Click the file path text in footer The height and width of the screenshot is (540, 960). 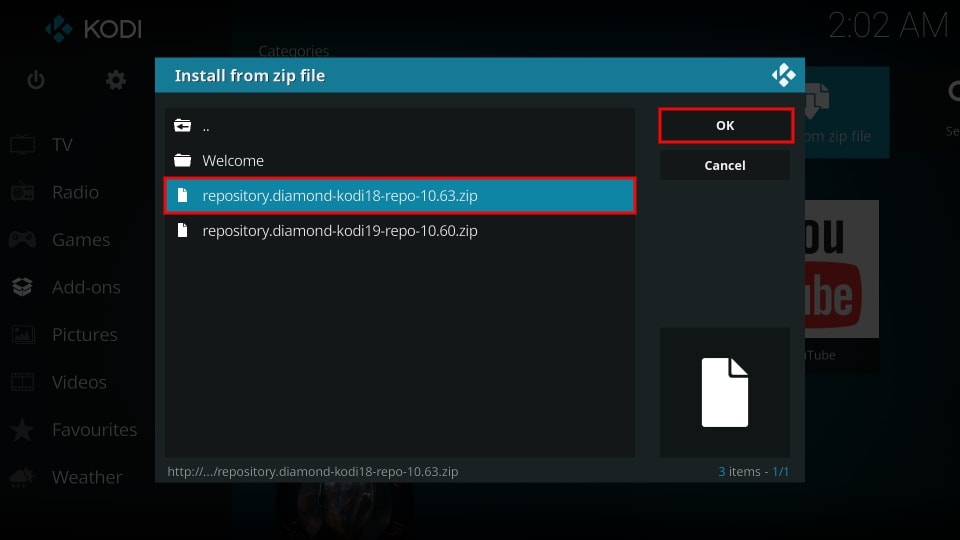(313, 471)
